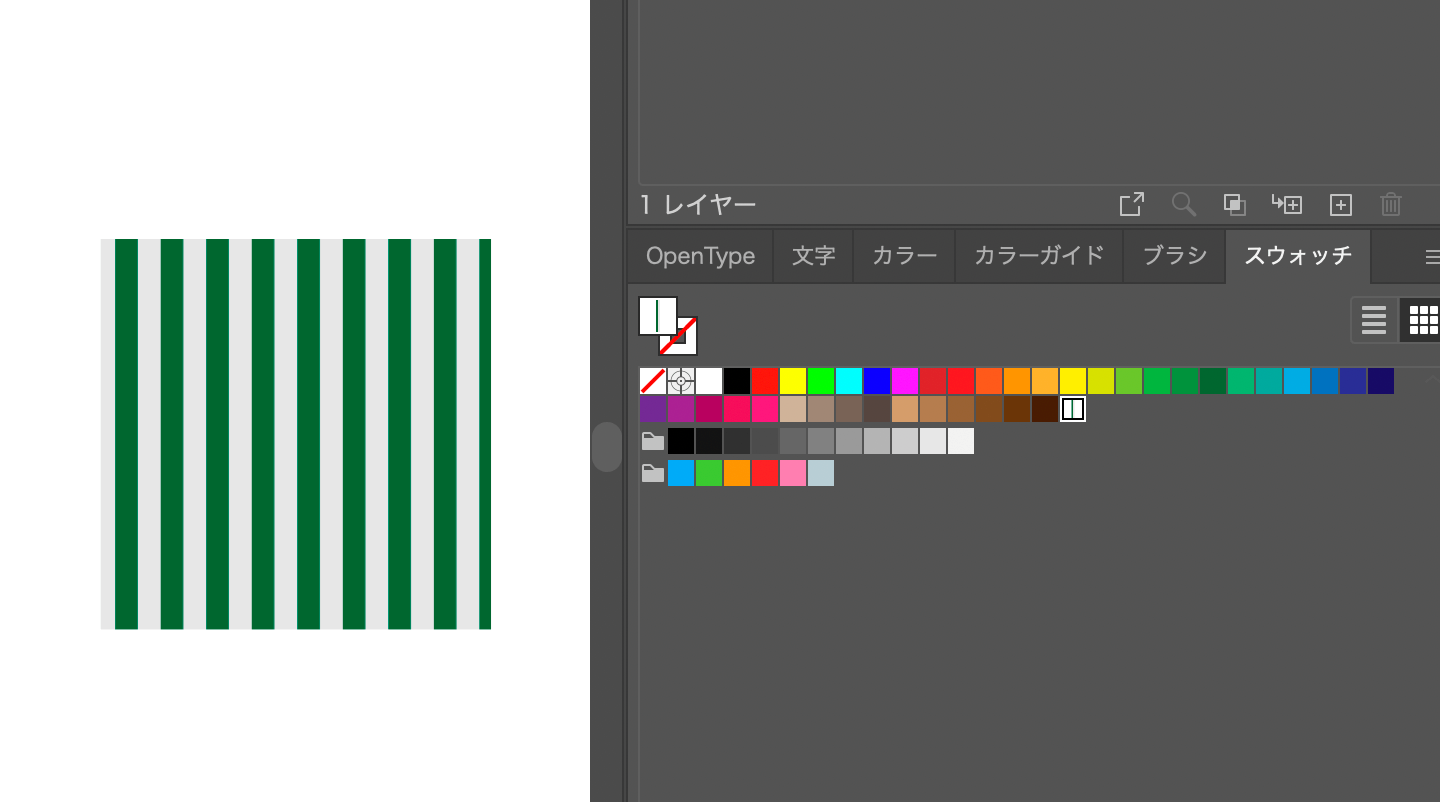Viewport: 1440px width, 802px height.
Task: Choose the black swatch in grayscale group
Action: click(680, 441)
